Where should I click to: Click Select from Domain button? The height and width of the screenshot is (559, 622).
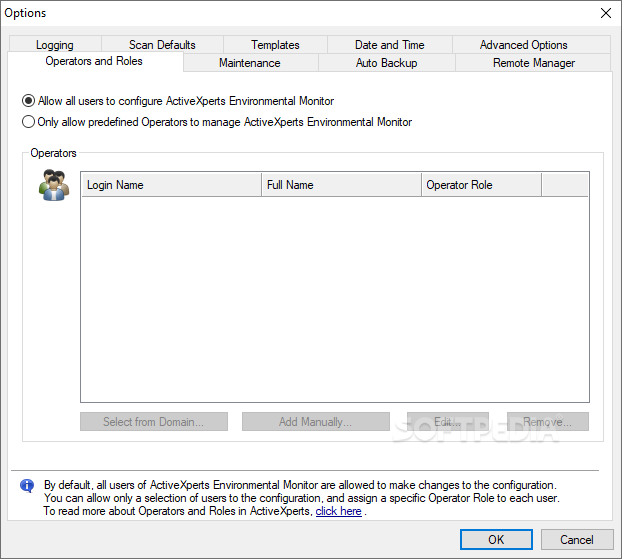coord(154,422)
